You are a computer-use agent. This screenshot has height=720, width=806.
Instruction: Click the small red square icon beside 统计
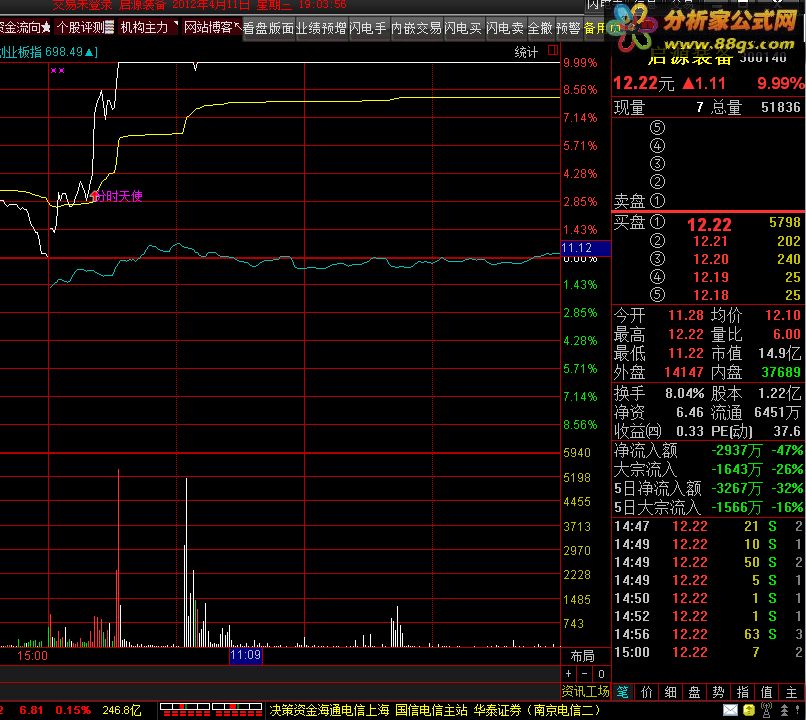coord(553,50)
